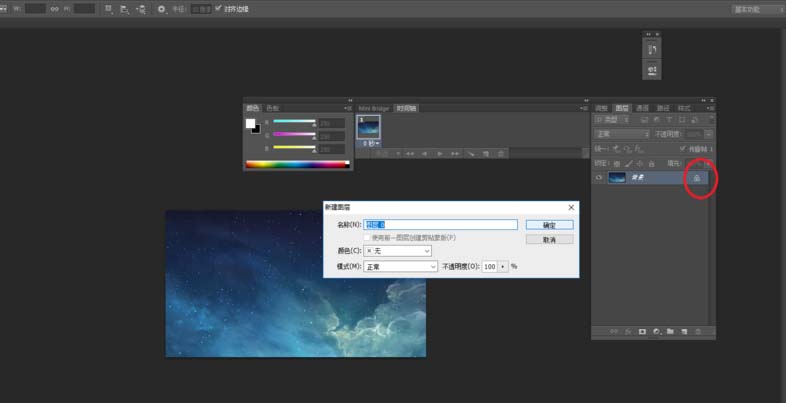
Task: Switch to Adjustments tab
Action: [601, 108]
